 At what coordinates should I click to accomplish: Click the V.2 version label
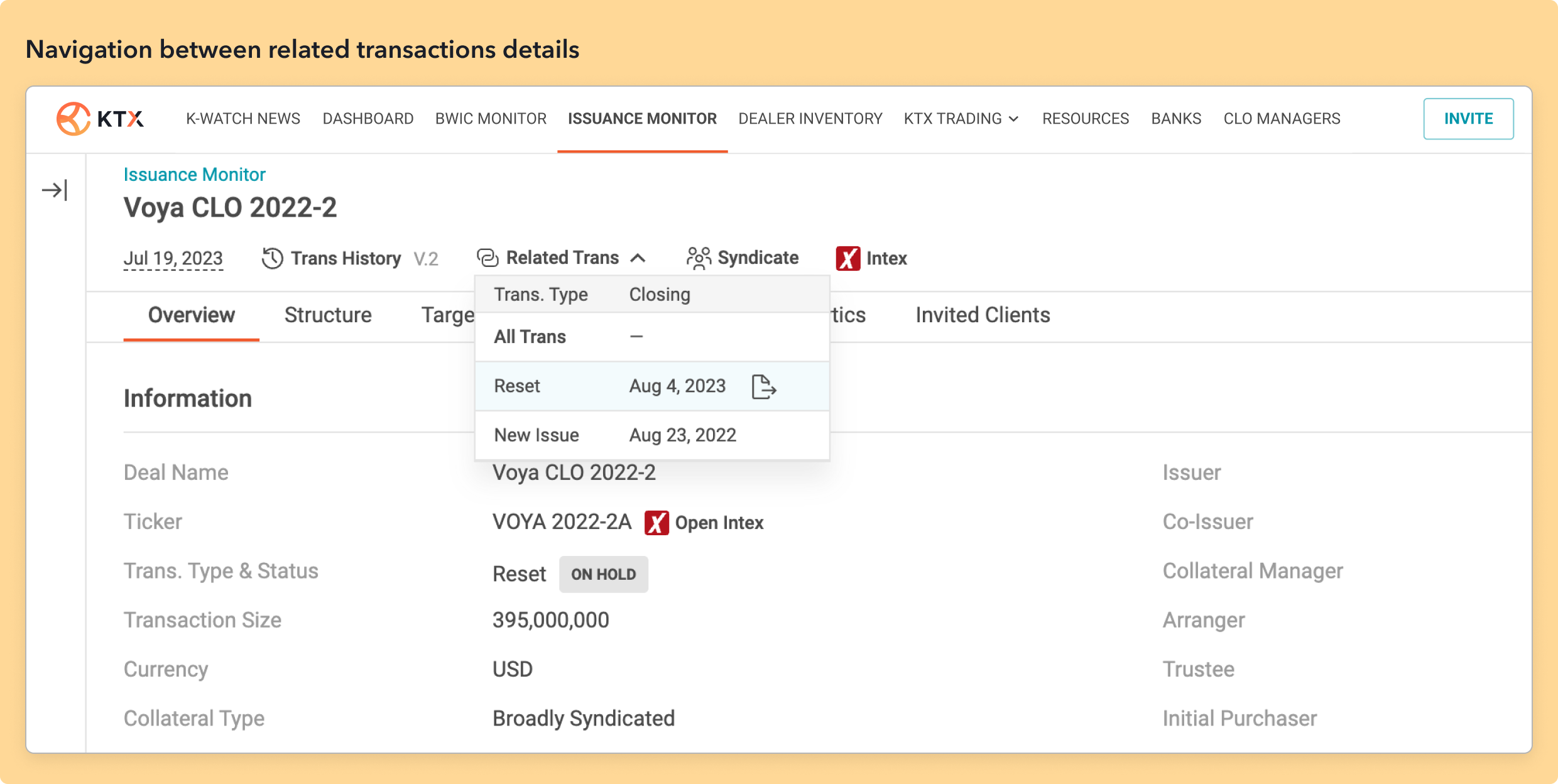(426, 259)
